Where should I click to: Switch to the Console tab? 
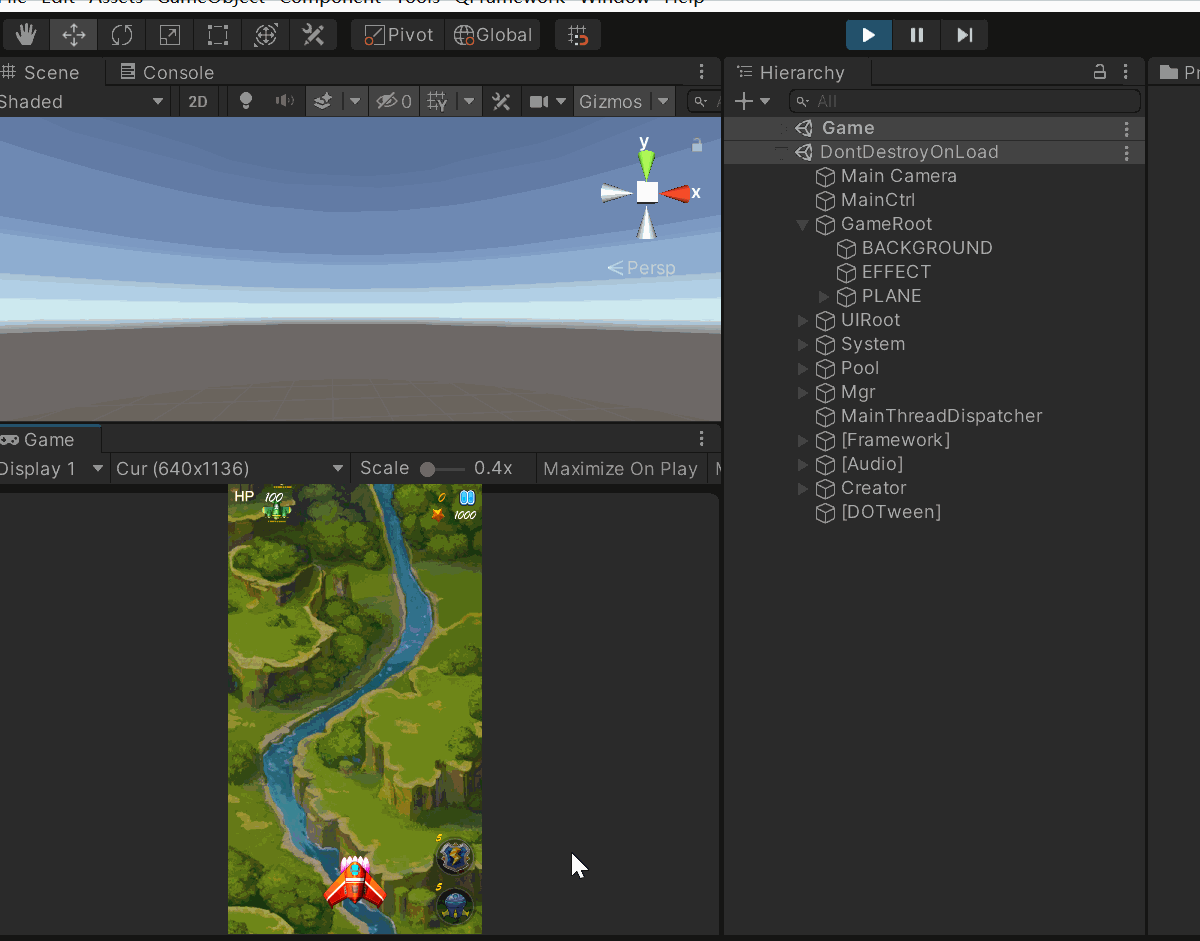pos(166,72)
